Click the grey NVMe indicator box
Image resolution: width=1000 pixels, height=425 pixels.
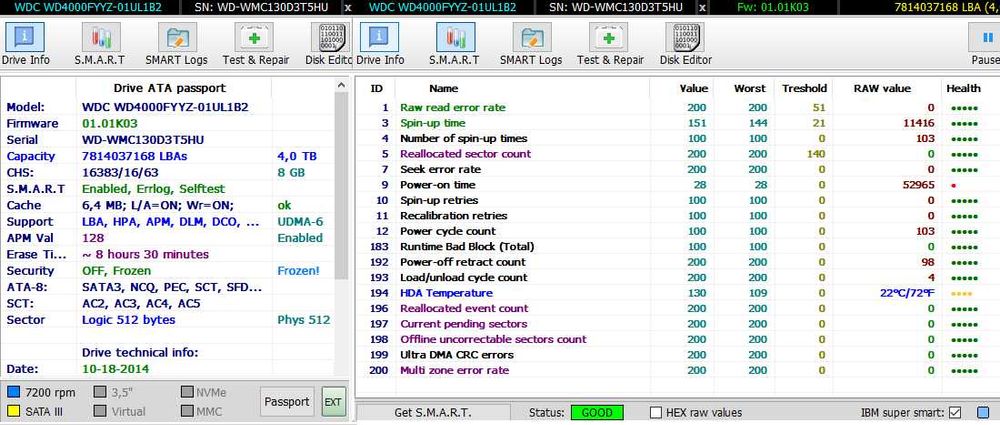click(188, 392)
